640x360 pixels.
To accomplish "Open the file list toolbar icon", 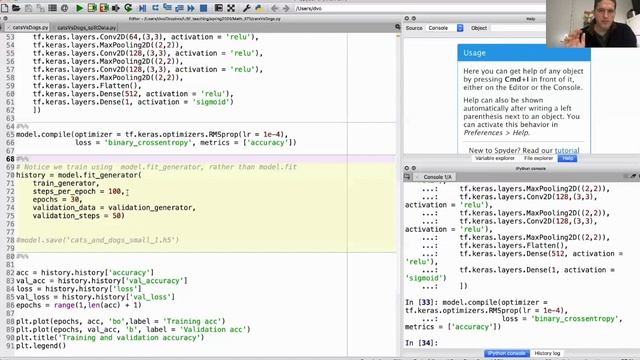I will pyautogui.click(x=52, y=8).
